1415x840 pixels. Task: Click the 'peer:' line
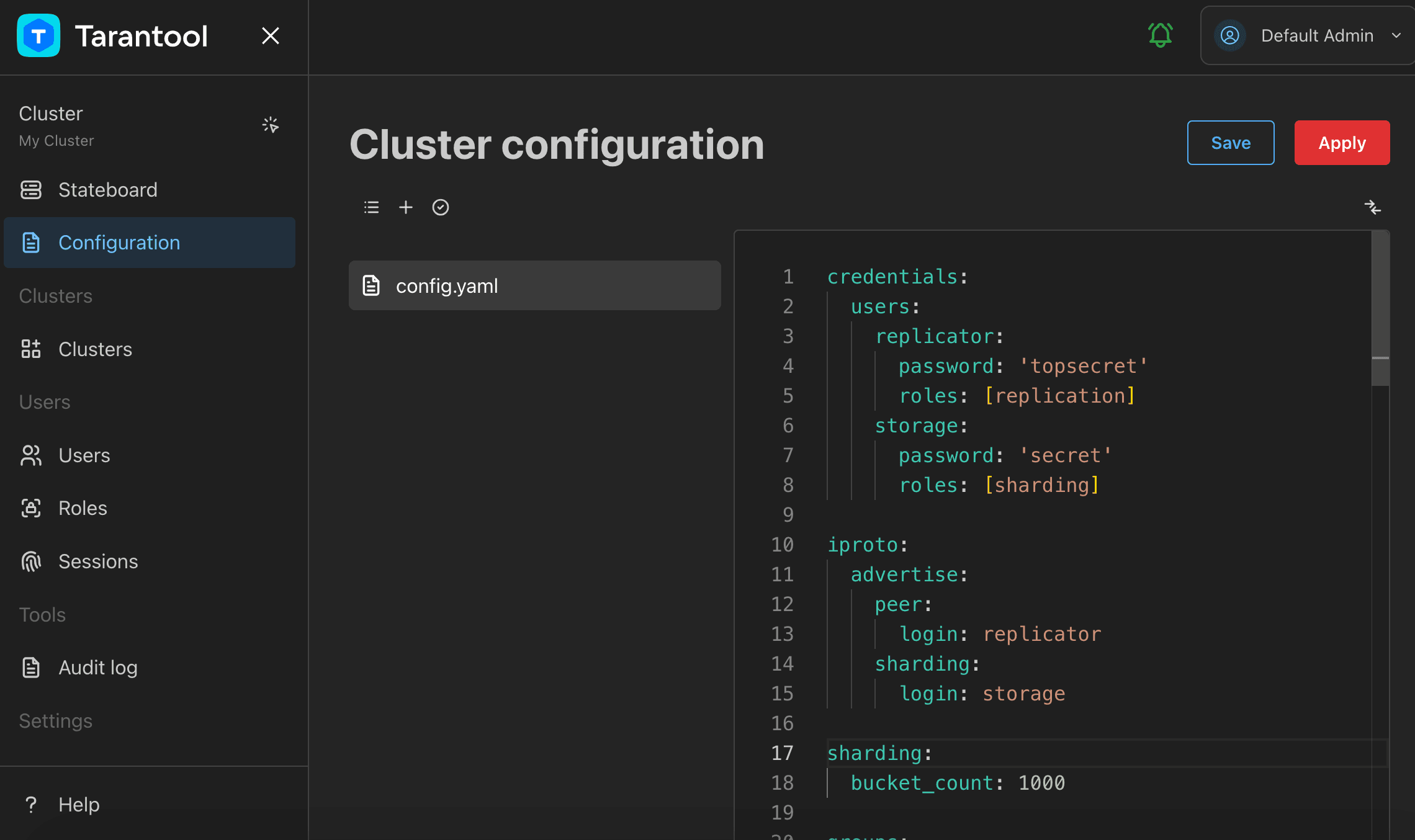click(904, 604)
